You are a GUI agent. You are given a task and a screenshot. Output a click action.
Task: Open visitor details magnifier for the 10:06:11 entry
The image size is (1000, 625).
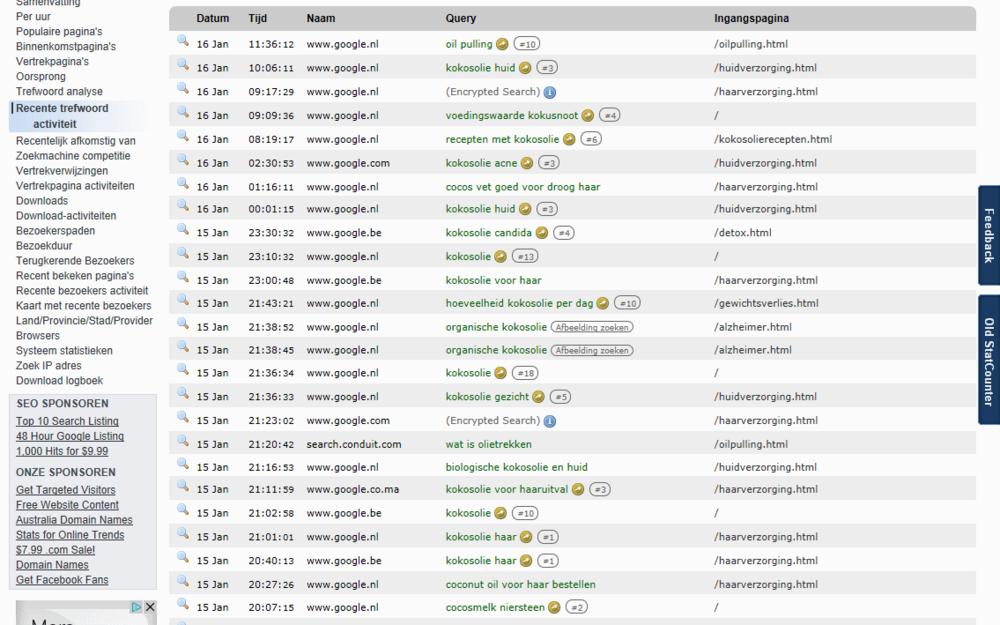pyautogui.click(x=182, y=65)
